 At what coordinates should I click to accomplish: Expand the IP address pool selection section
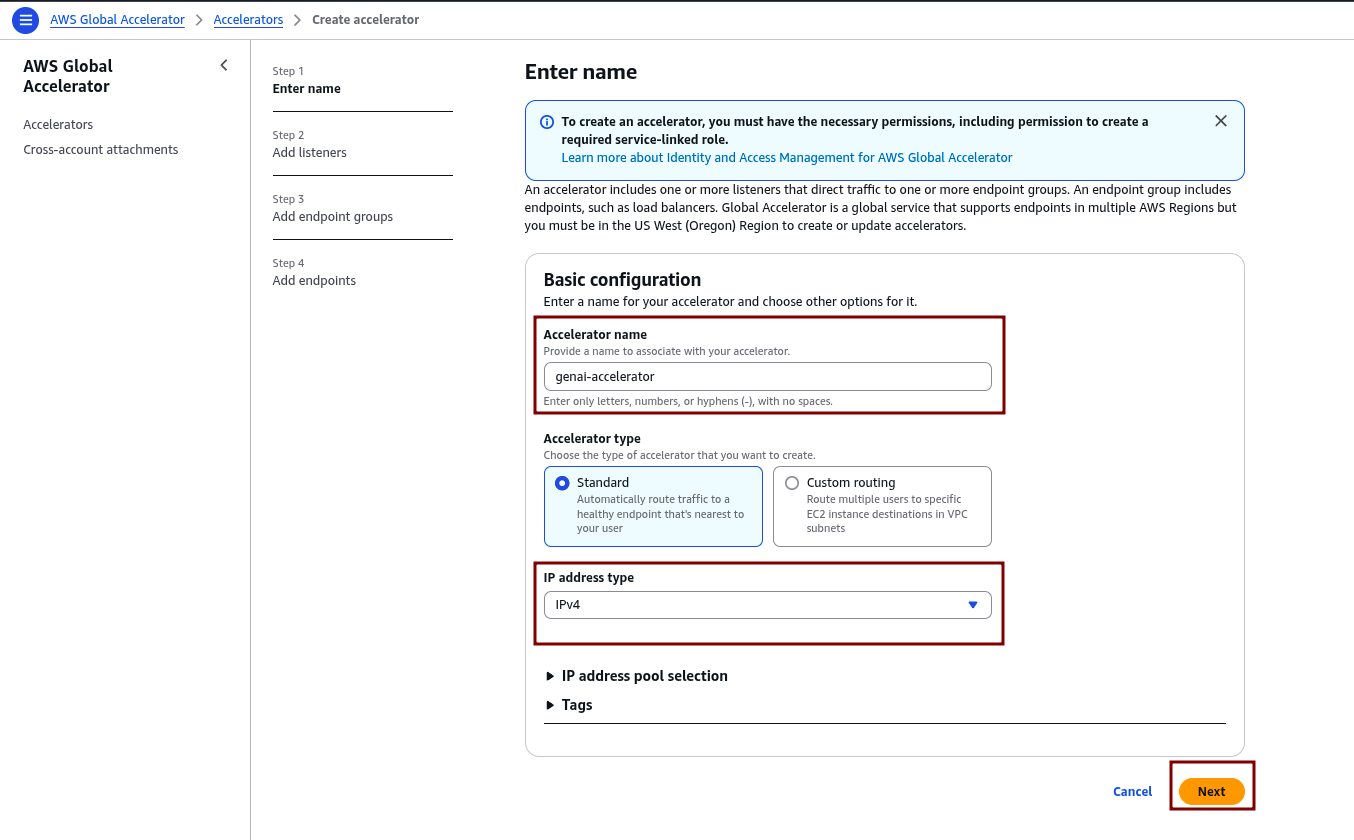click(x=644, y=676)
